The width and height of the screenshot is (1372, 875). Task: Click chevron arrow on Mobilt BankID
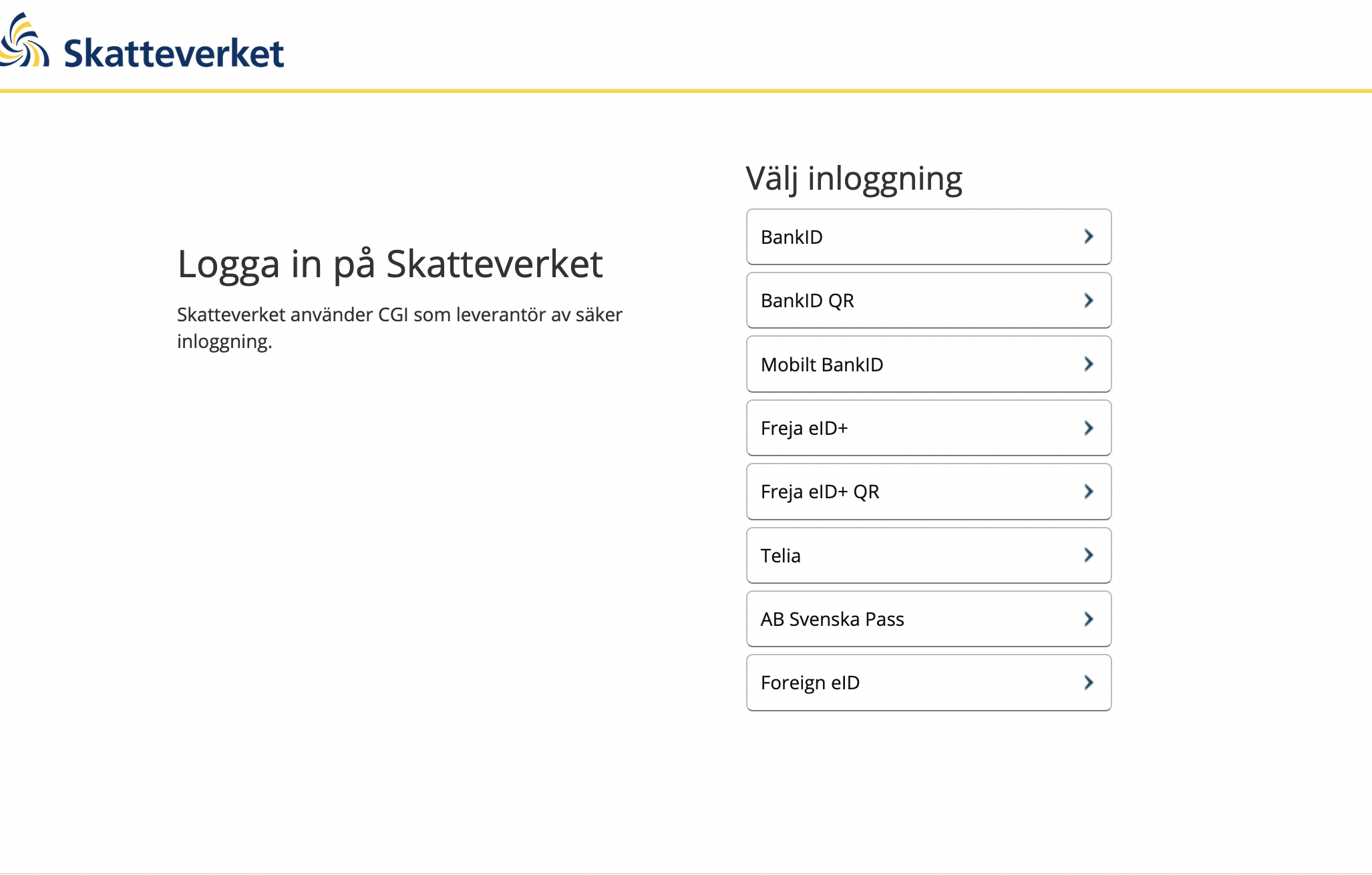pos(1088,364)
